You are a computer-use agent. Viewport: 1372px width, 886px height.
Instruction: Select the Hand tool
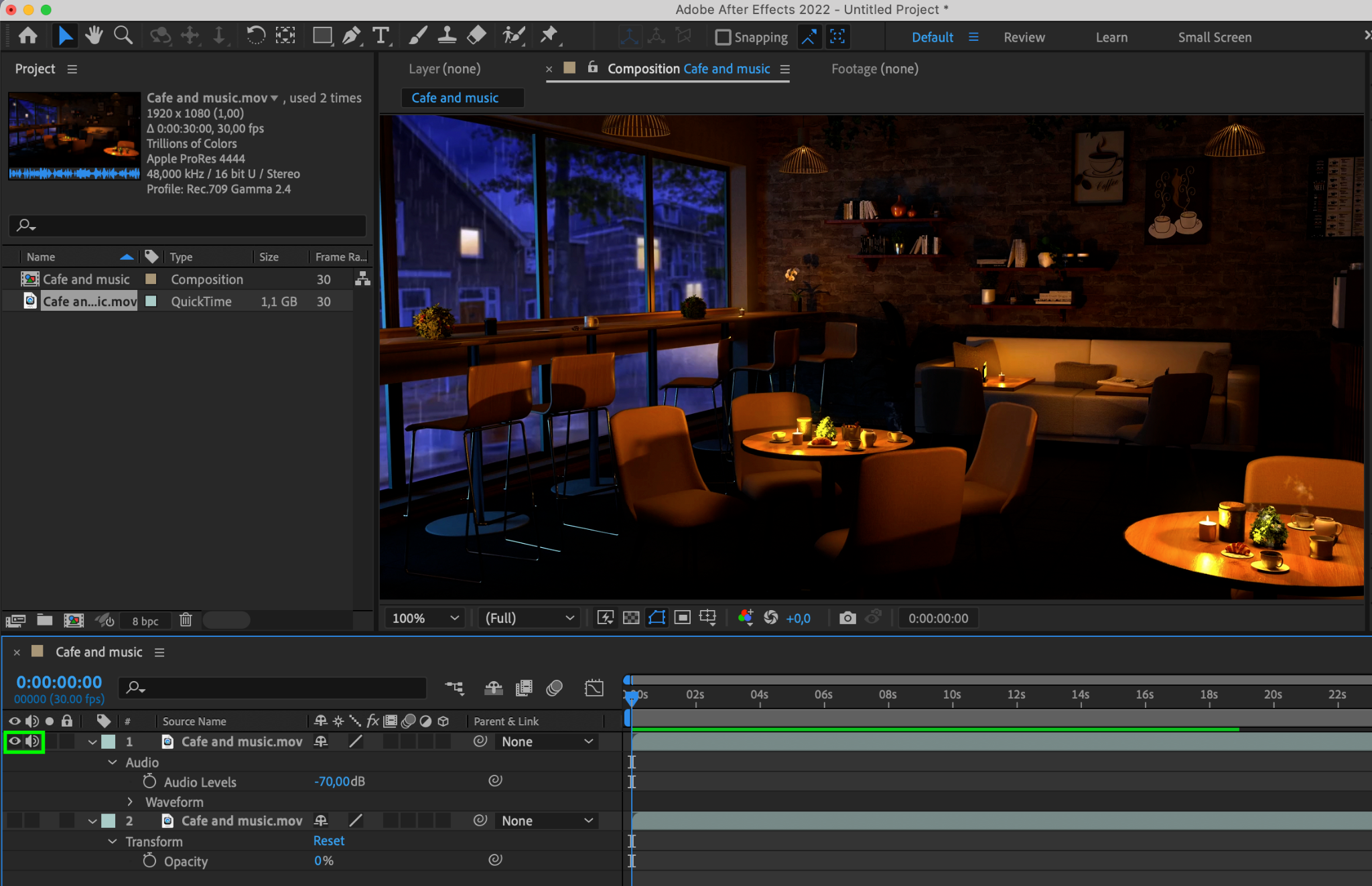94,35
